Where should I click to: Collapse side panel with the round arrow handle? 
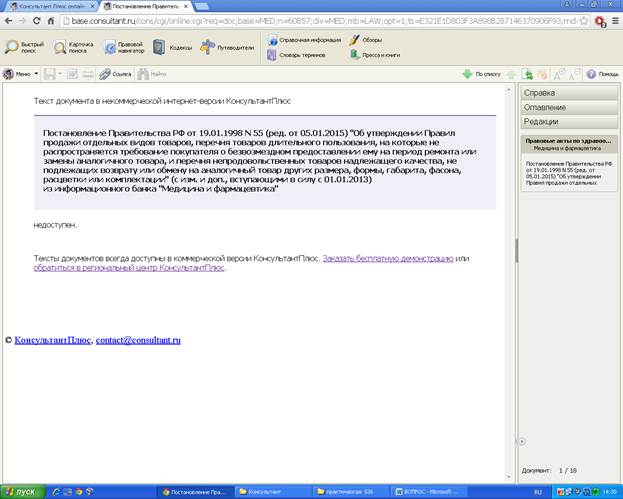522,441
